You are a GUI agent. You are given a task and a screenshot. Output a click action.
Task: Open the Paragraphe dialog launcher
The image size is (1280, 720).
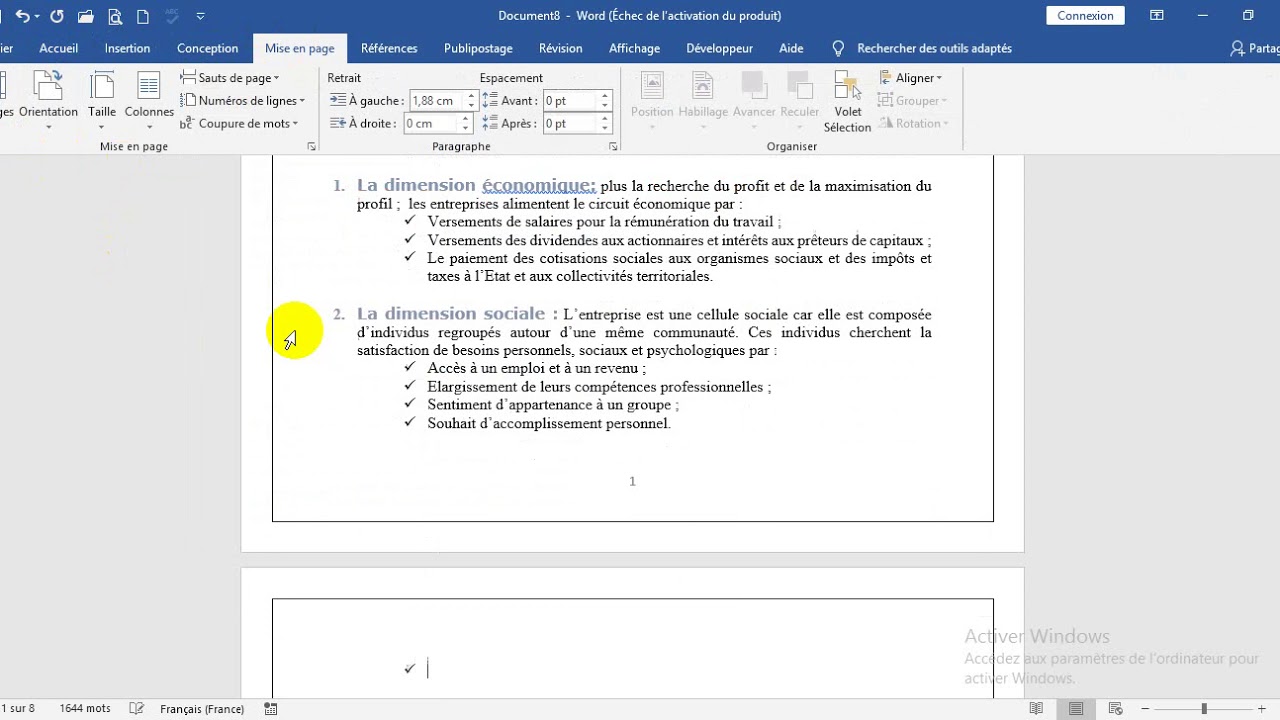point(613,146)
